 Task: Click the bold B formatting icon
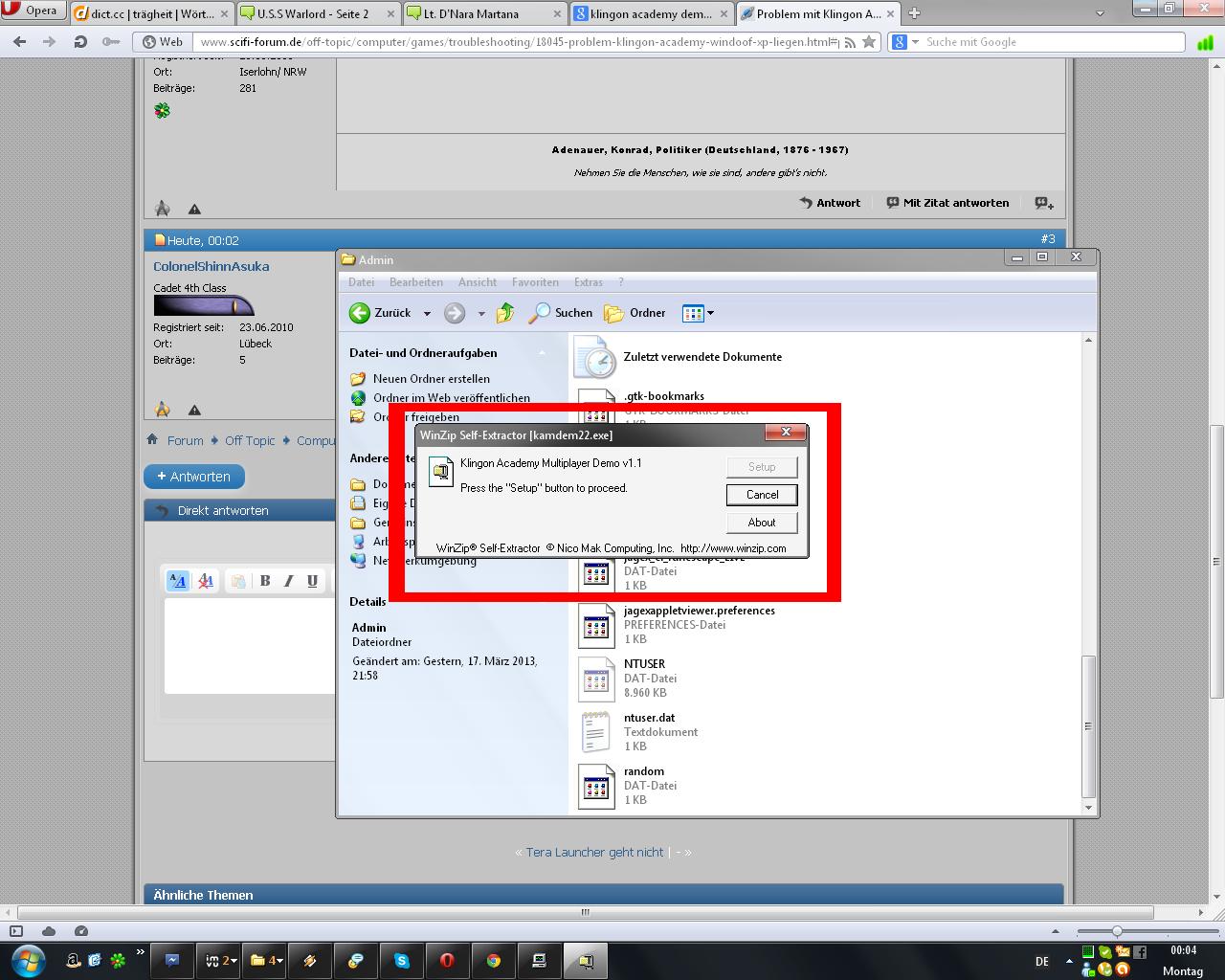point(265,580)
